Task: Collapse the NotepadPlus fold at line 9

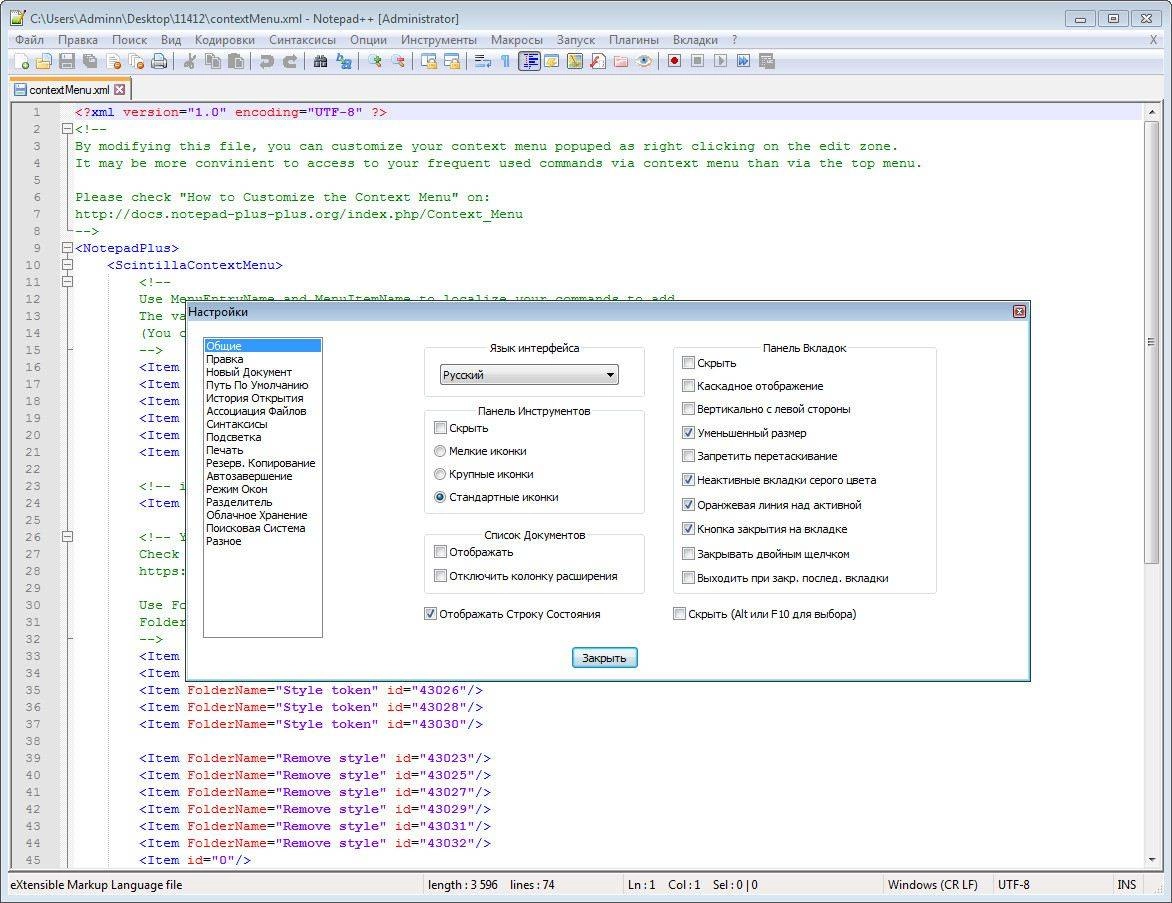Action: (67, 248)
